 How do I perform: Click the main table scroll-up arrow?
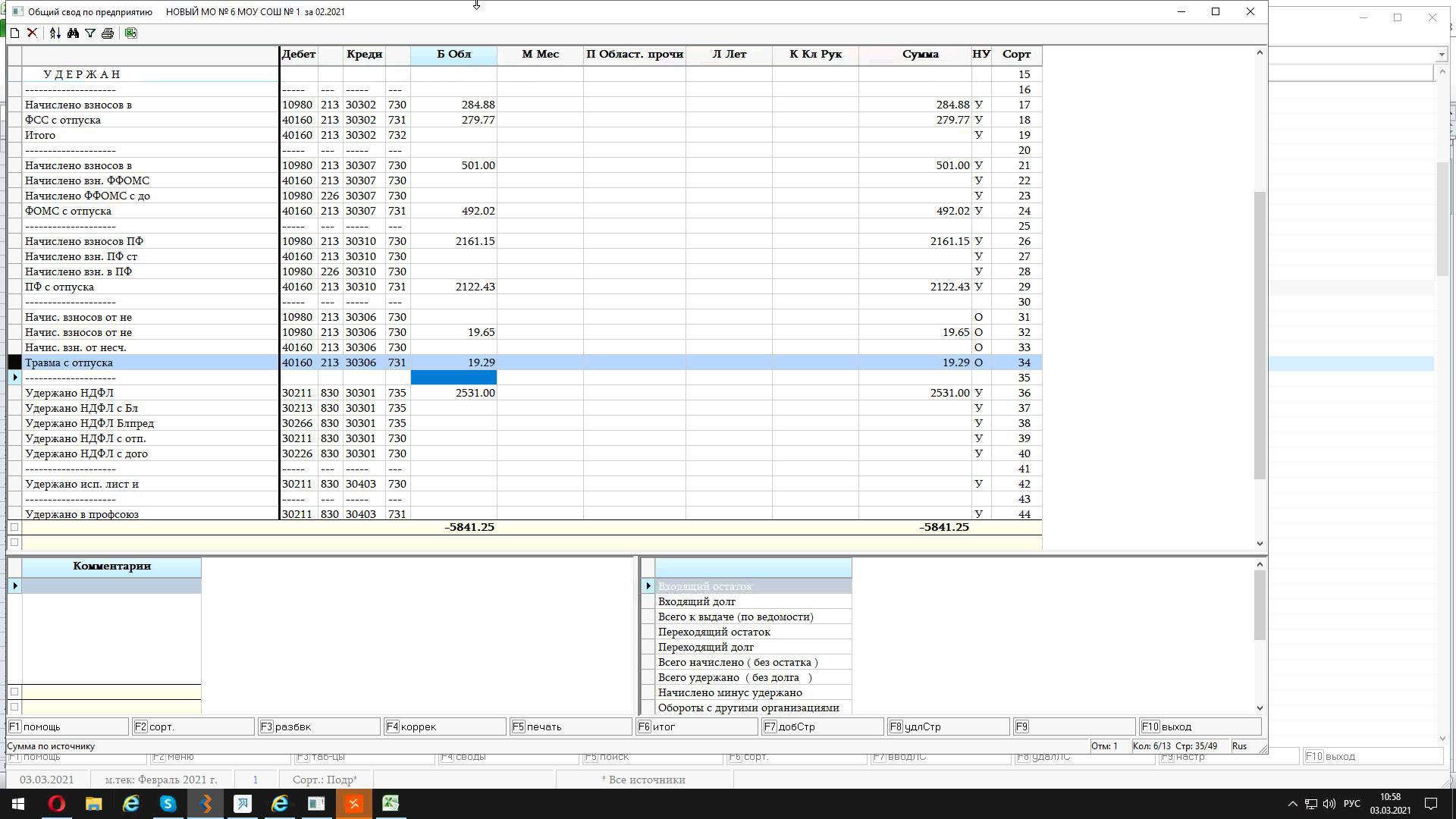pos(1260,52)
